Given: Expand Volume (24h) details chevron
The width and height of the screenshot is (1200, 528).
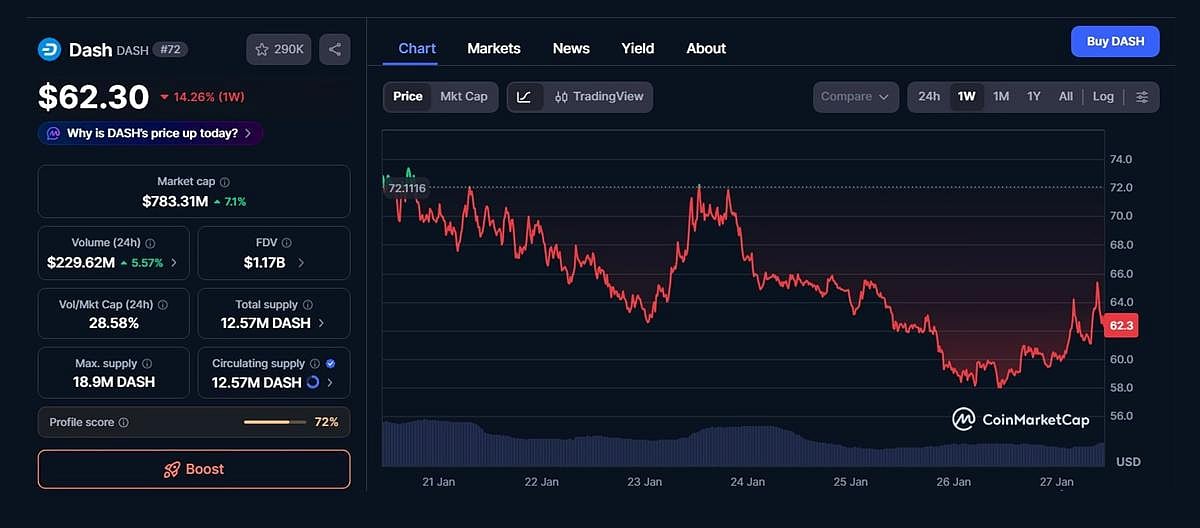Looking at the screenshot, I should coord(174,263).
